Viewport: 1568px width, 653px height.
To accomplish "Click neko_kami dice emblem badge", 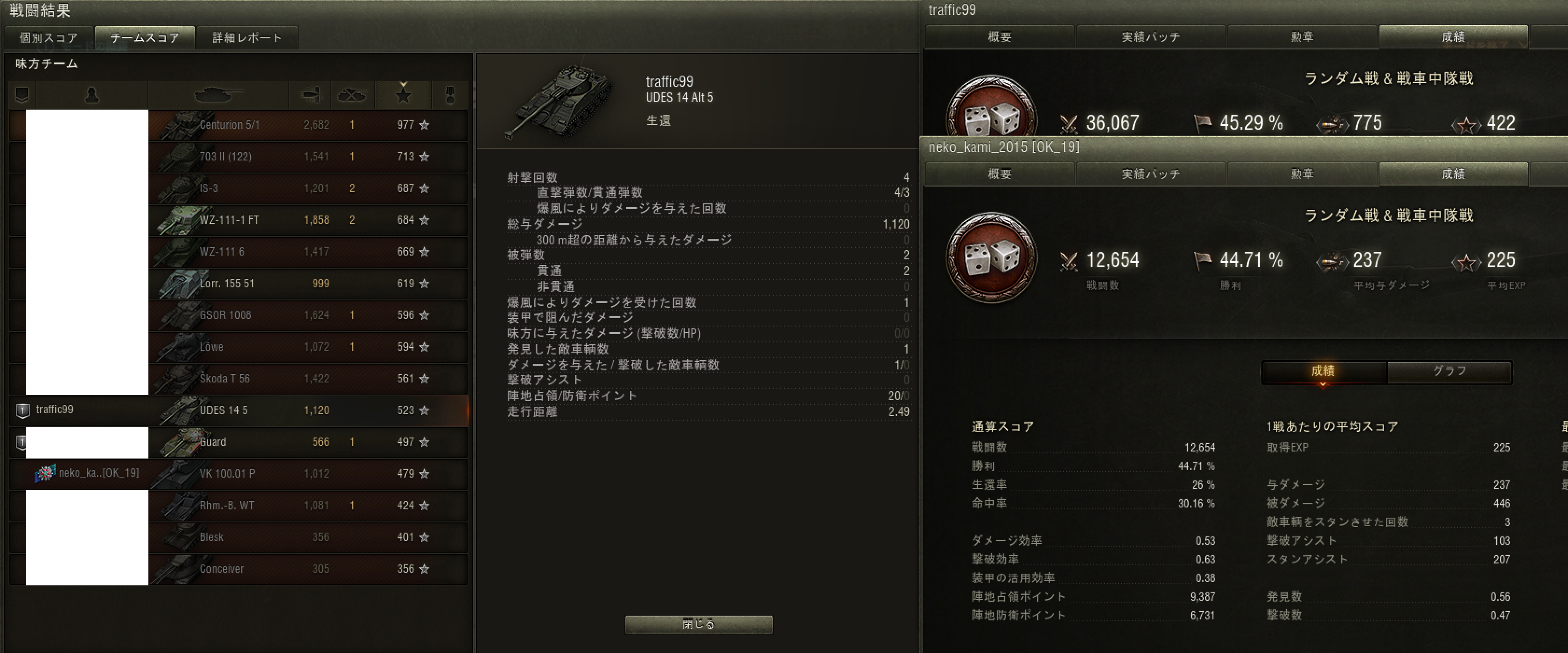I will pos(992,257).
